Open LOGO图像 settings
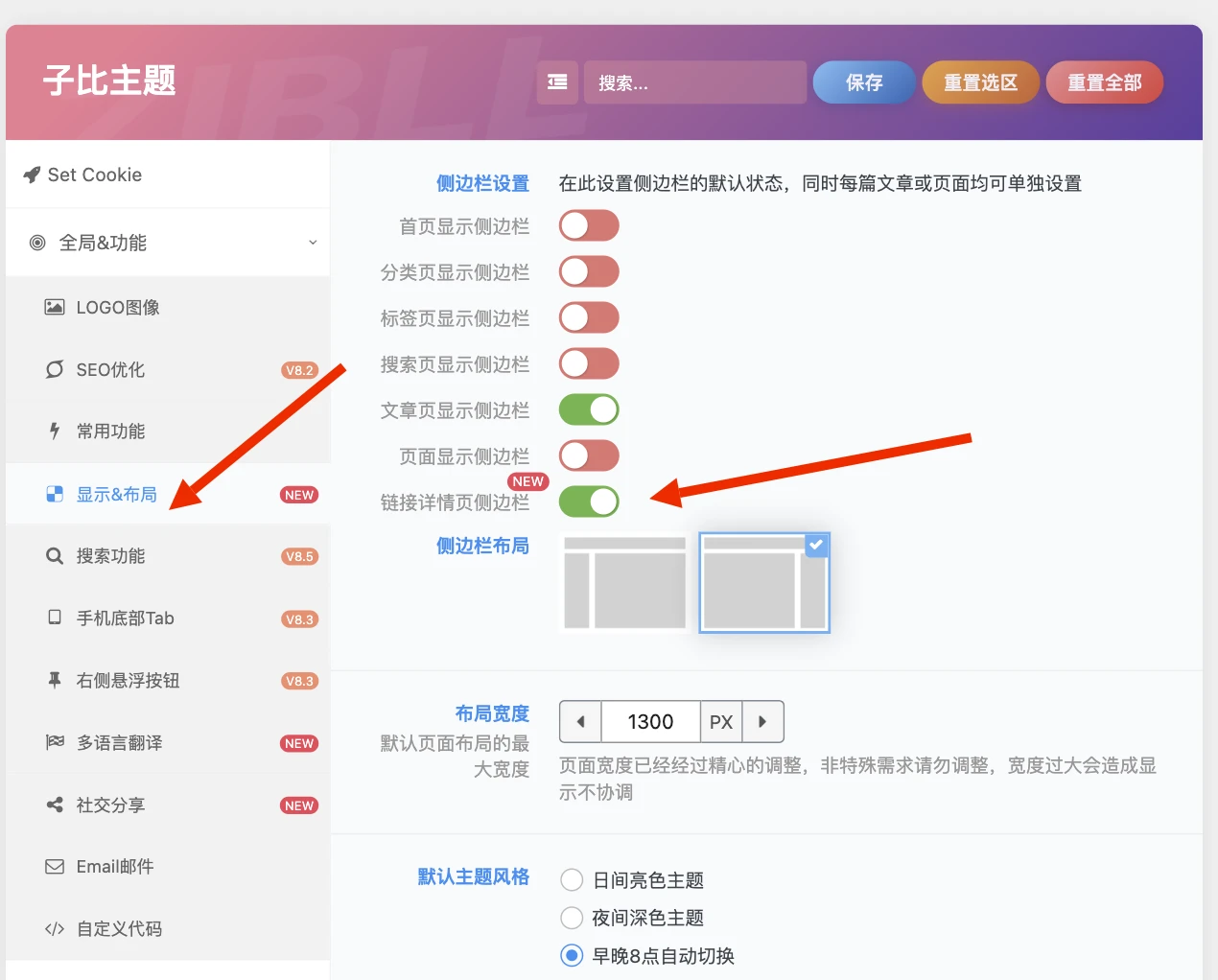The width and height of the screenshot is (1218, 980). click(x=168, y=307)
